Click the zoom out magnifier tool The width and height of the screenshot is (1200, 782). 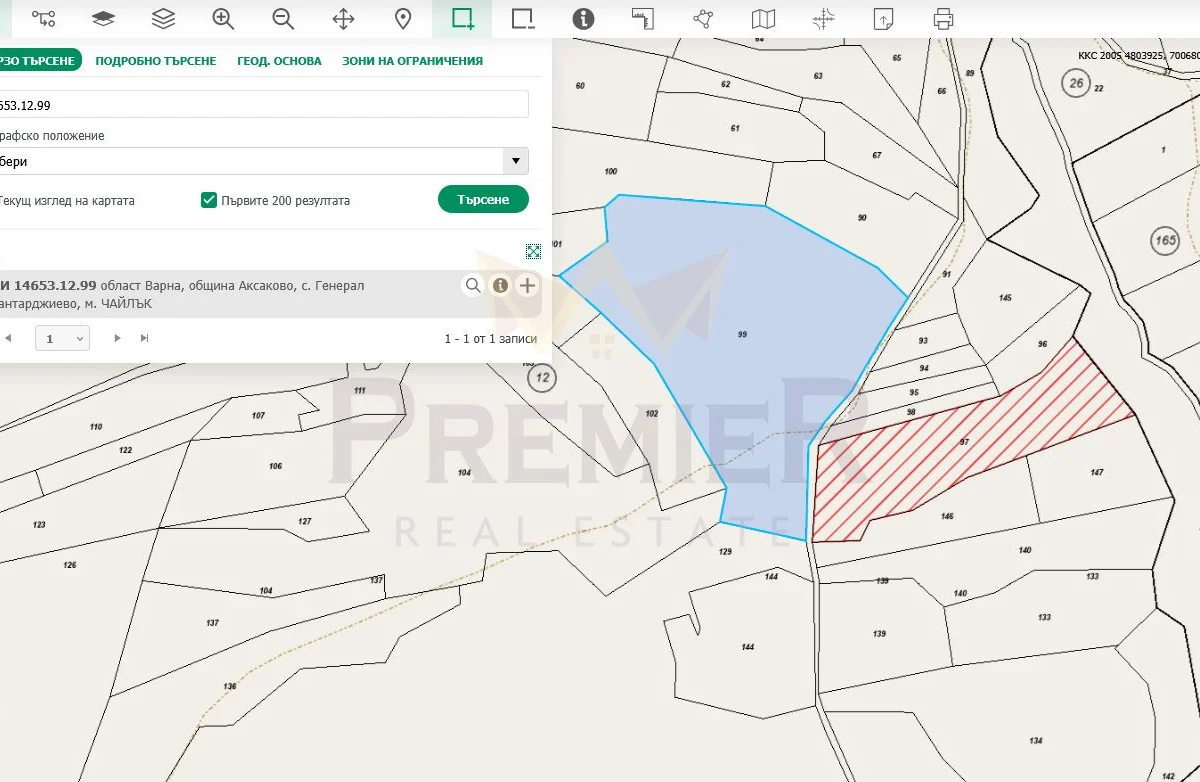(283, 19)
